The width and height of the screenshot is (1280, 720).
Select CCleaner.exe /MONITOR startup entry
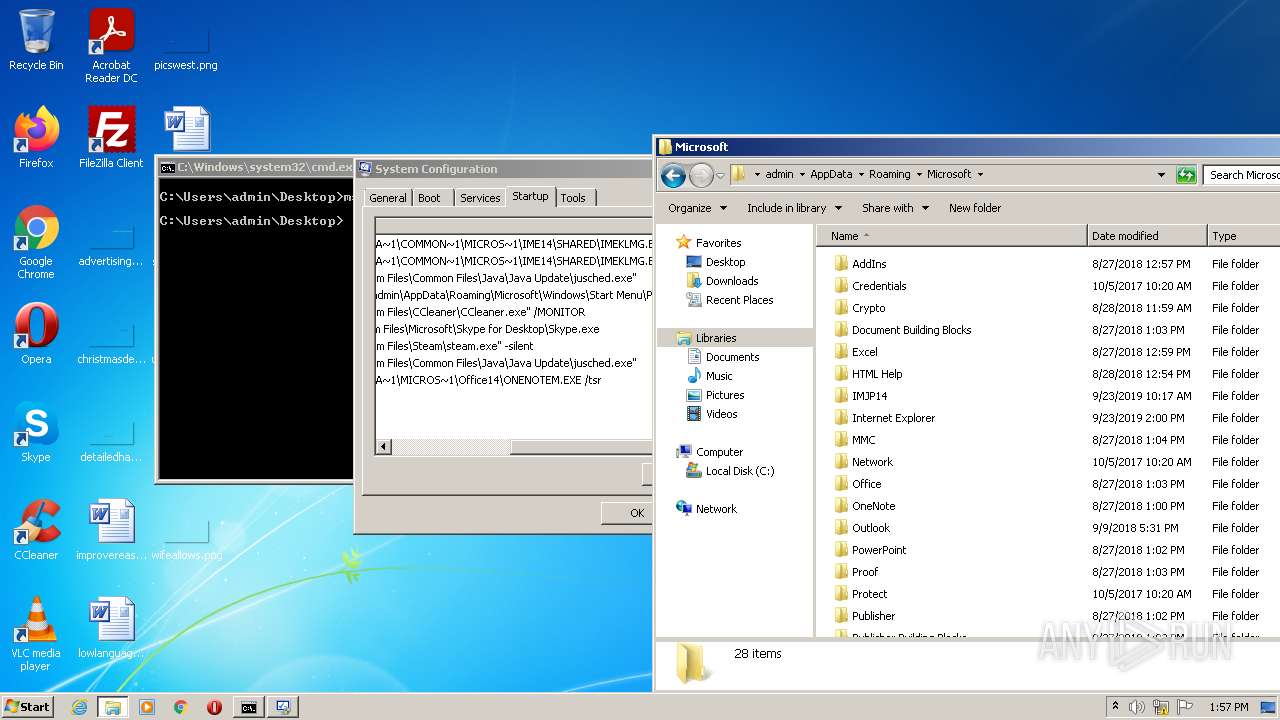coord(514,312)
